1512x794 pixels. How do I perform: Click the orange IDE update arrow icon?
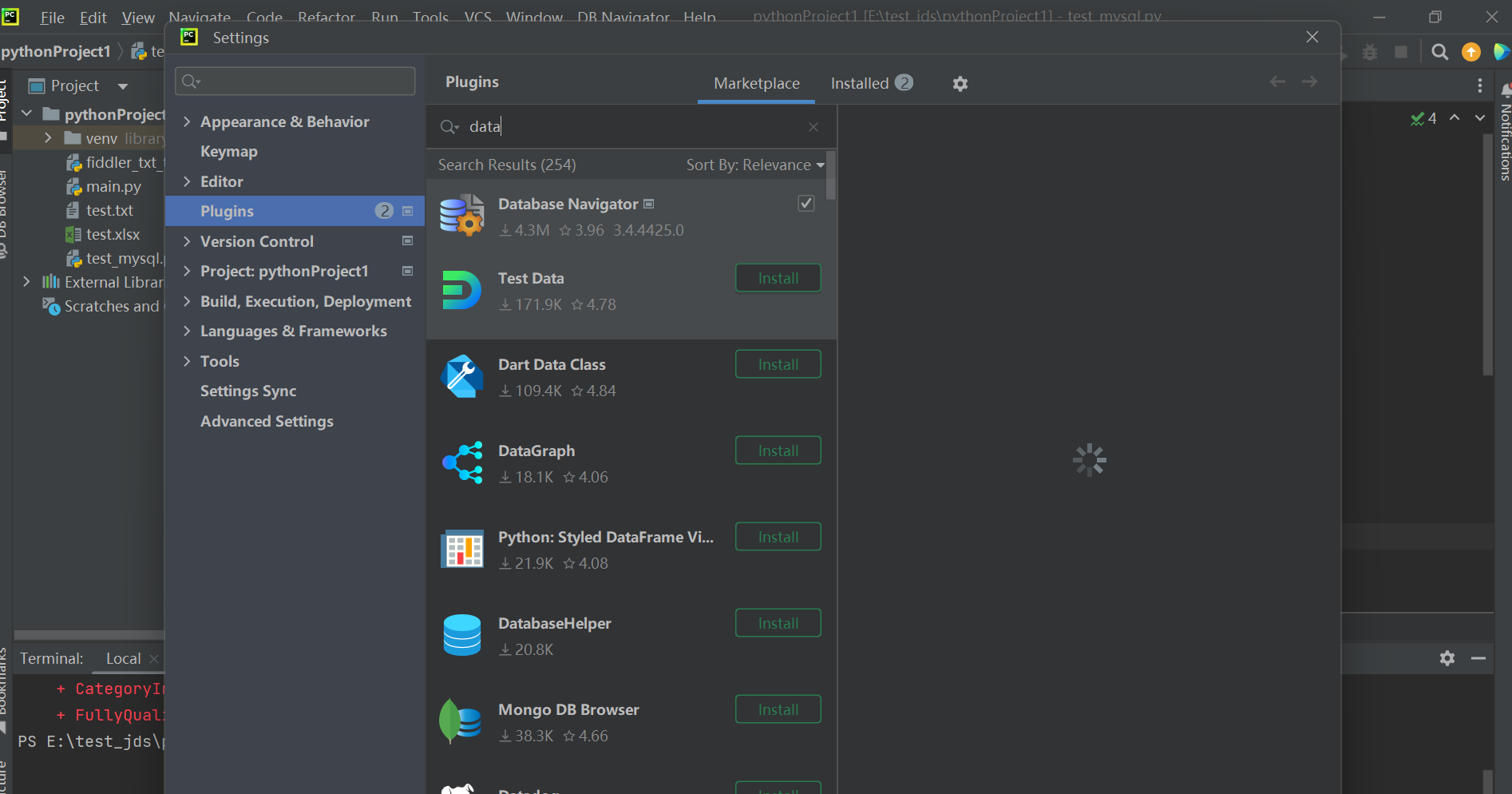(x=1471, y=52)
